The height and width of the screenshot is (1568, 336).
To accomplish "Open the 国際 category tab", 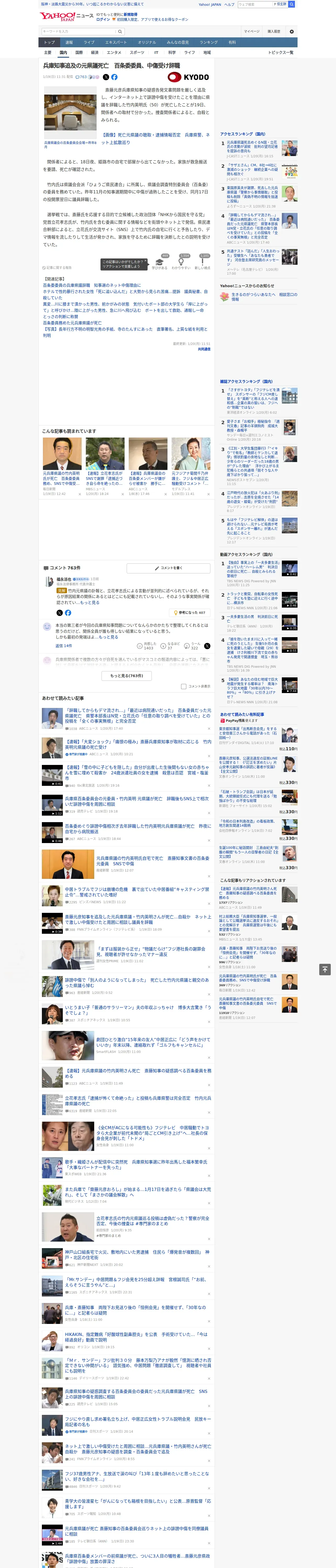I will 79,52.
